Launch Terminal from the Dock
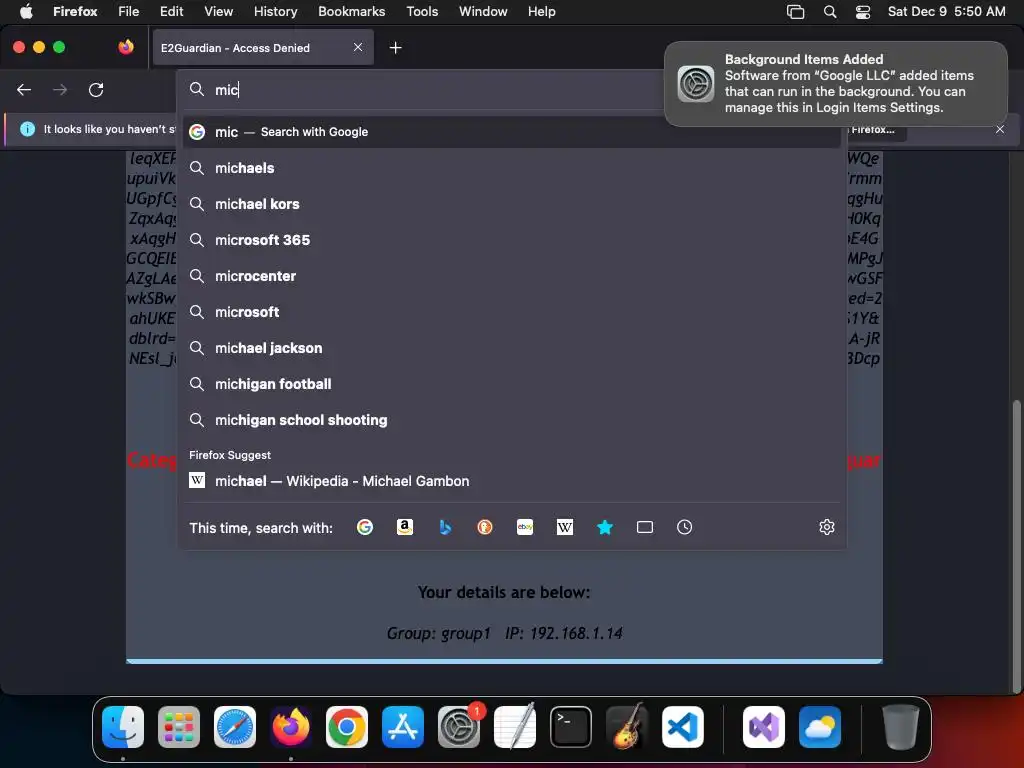Image resolution: width=1024 pixels, height=768 pixels. pyautogui.click(x=571, y=727)
